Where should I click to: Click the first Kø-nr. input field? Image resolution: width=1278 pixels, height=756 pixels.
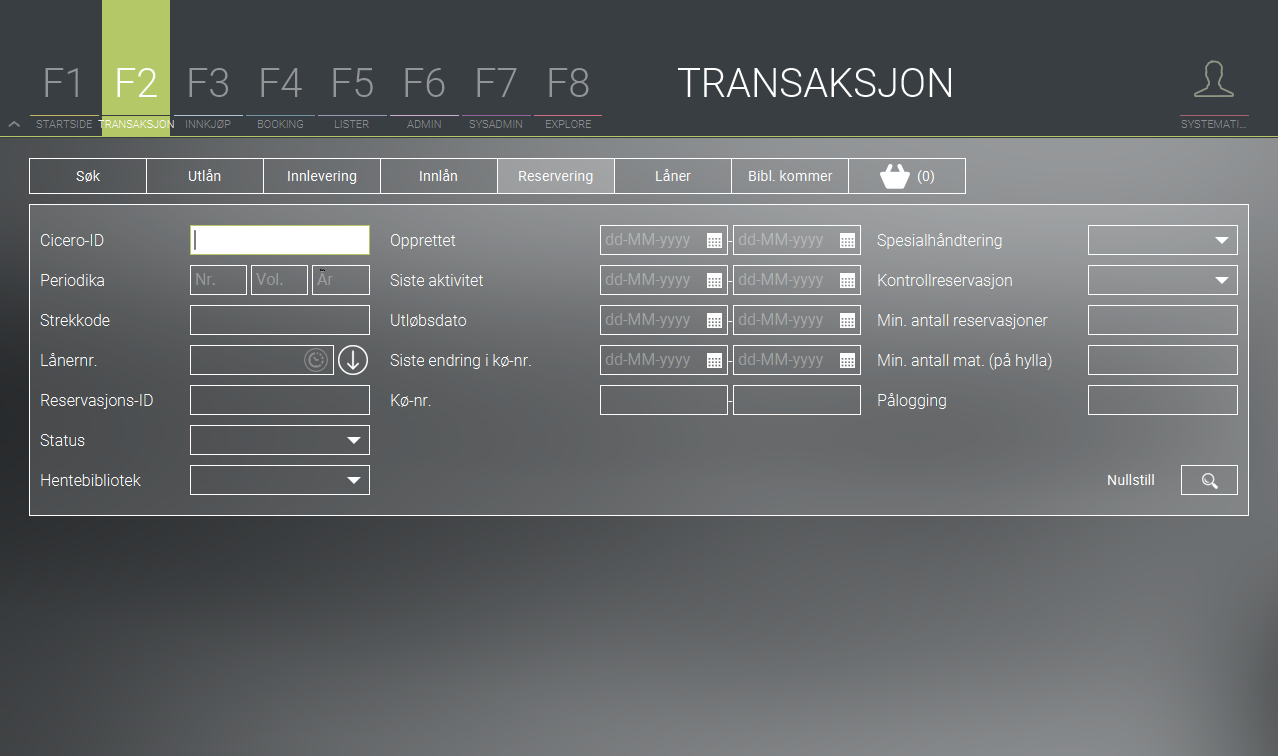(664, 400)
